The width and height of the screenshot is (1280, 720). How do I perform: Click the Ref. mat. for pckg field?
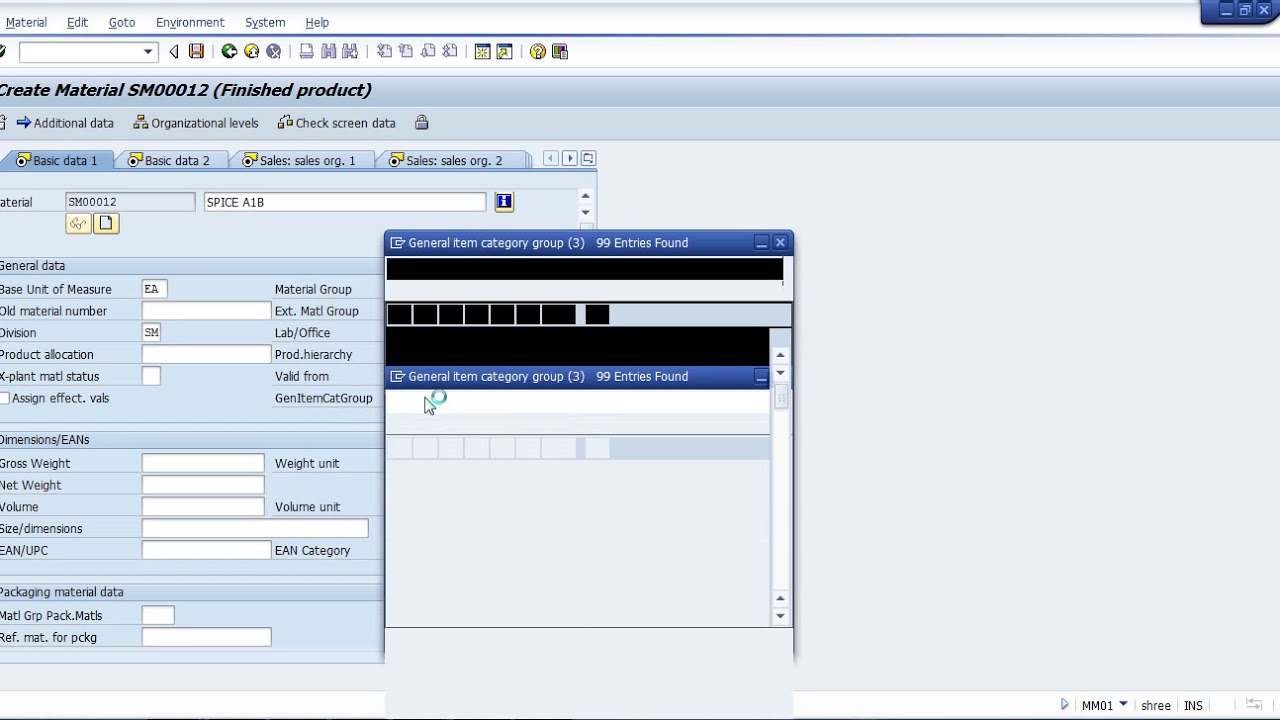(206, 637)
